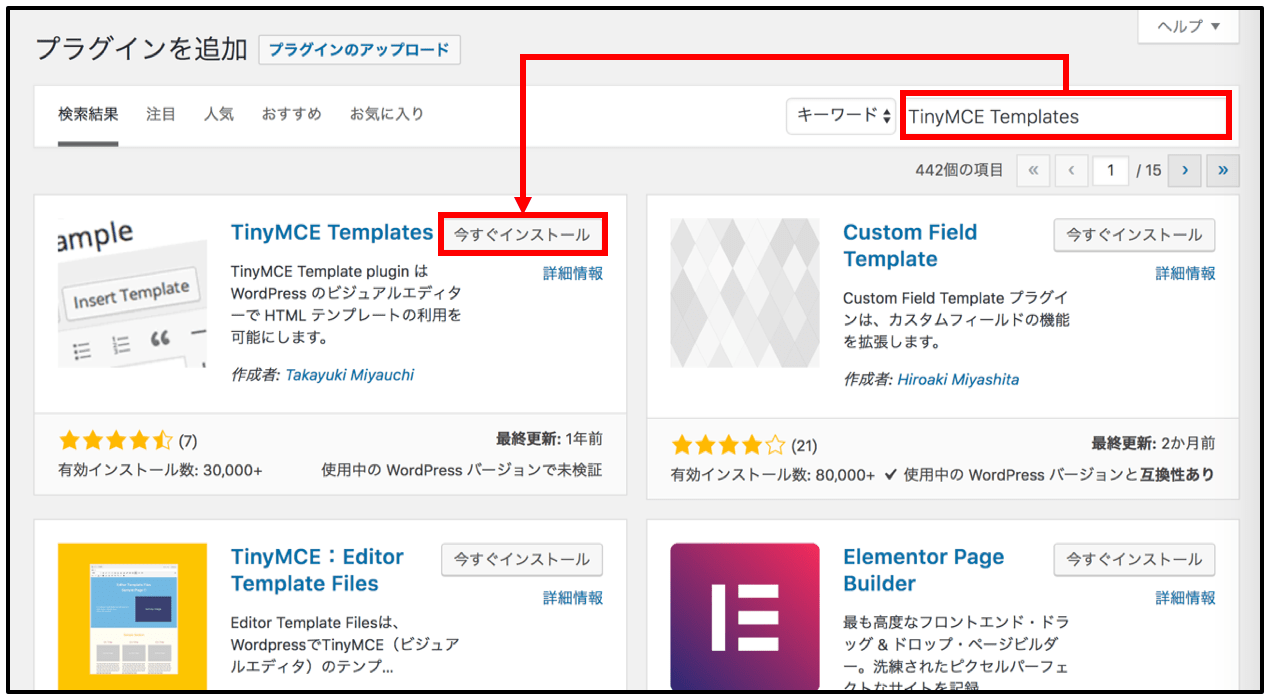Viewport: 1270px width, 700px height.
Task: Click Elementor logo icon
Action: coord(745,617)
